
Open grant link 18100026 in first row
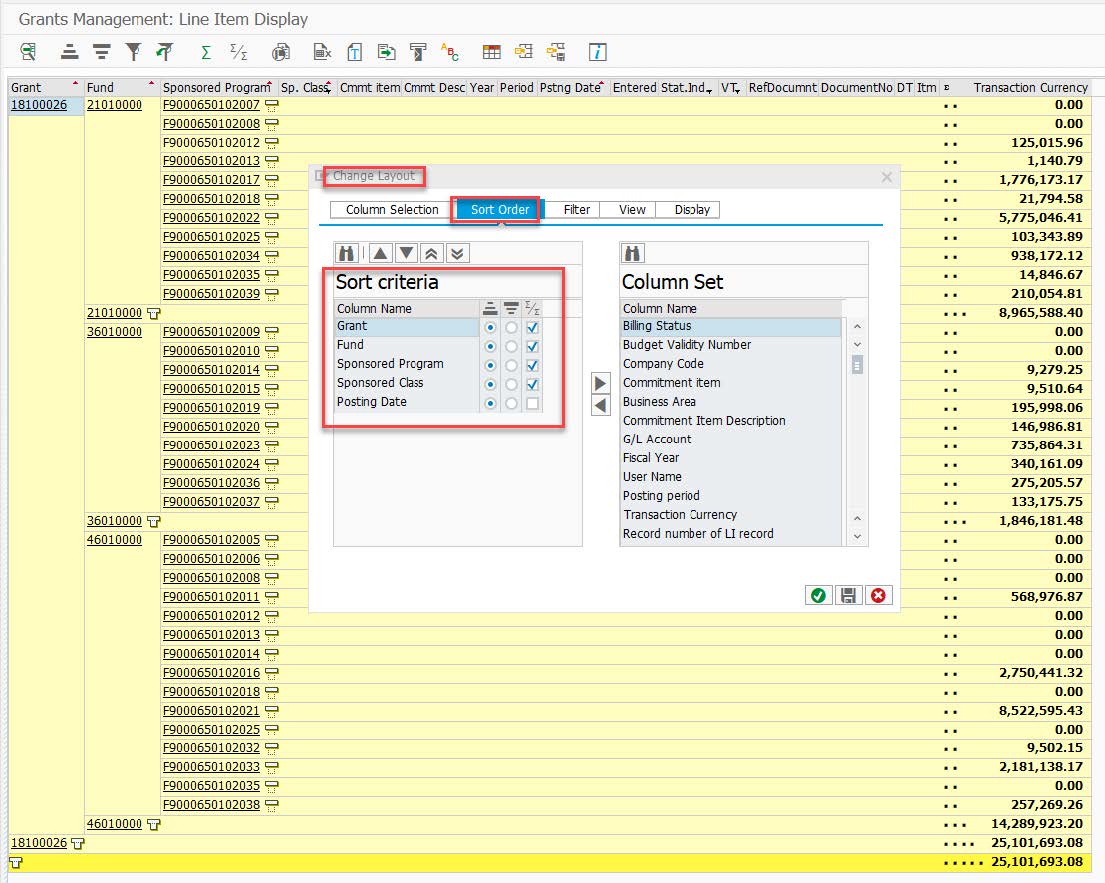click(39, 105)
